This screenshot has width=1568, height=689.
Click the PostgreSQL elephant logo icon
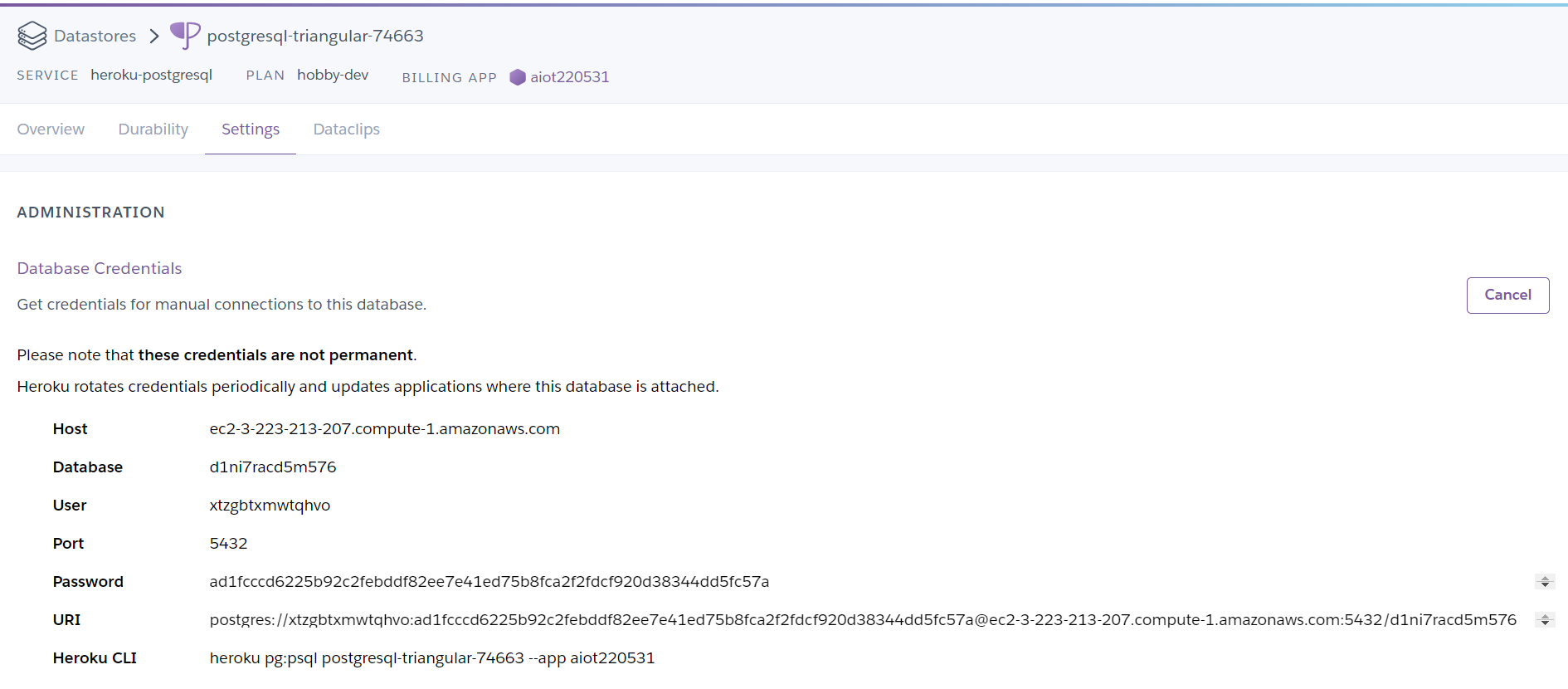(185, 35)
